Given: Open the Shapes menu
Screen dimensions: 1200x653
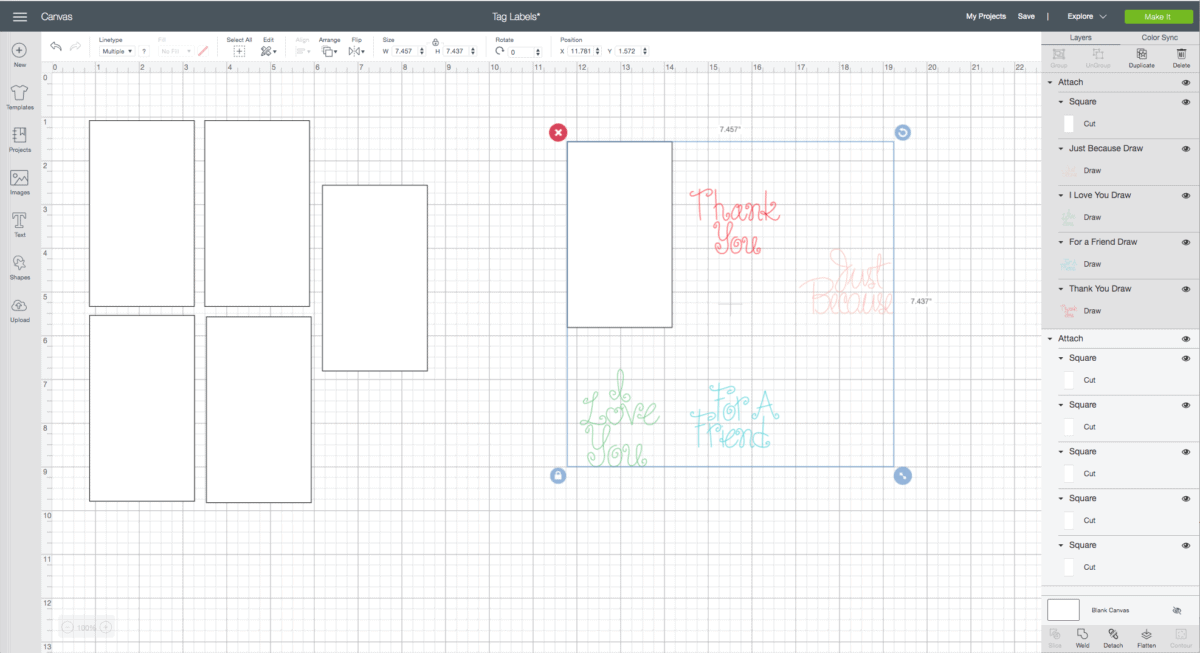Looking at the screenshot, I should pos(19,266).
